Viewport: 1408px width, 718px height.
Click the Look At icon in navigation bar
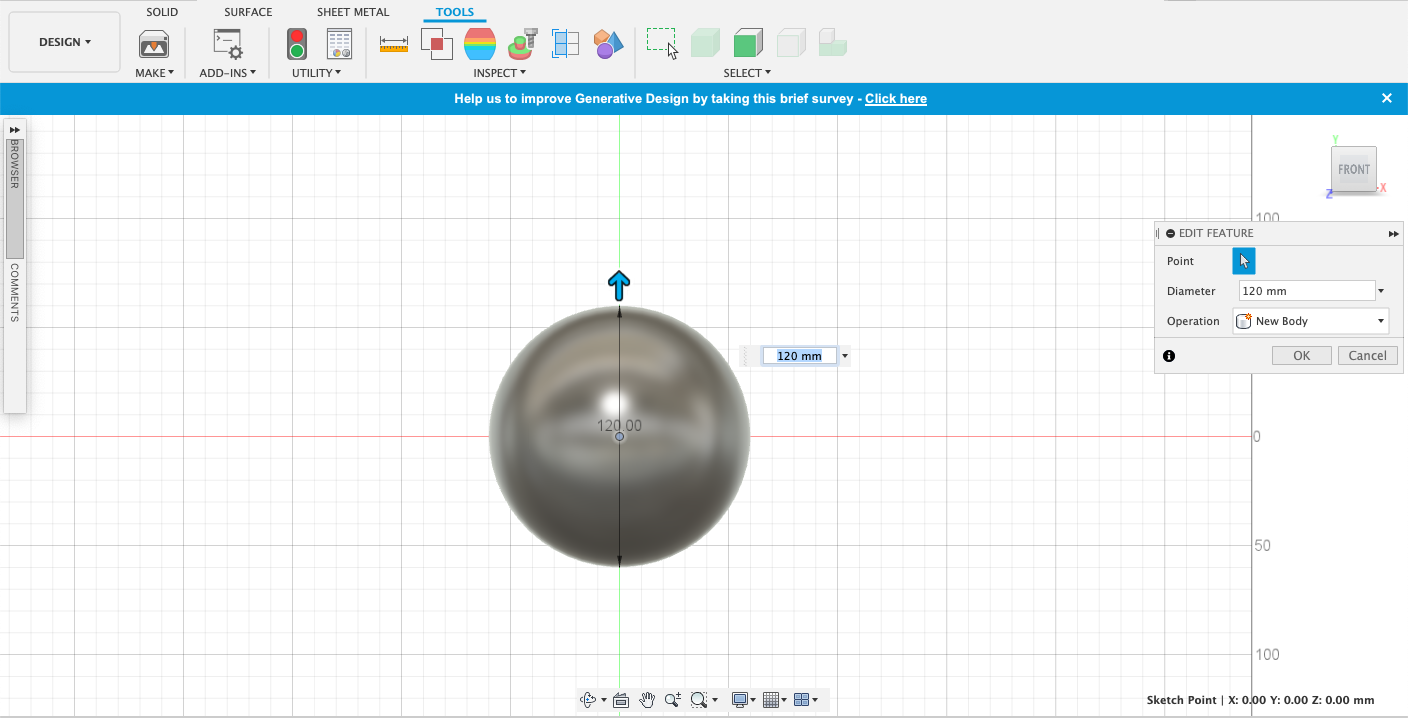[620, 700]
